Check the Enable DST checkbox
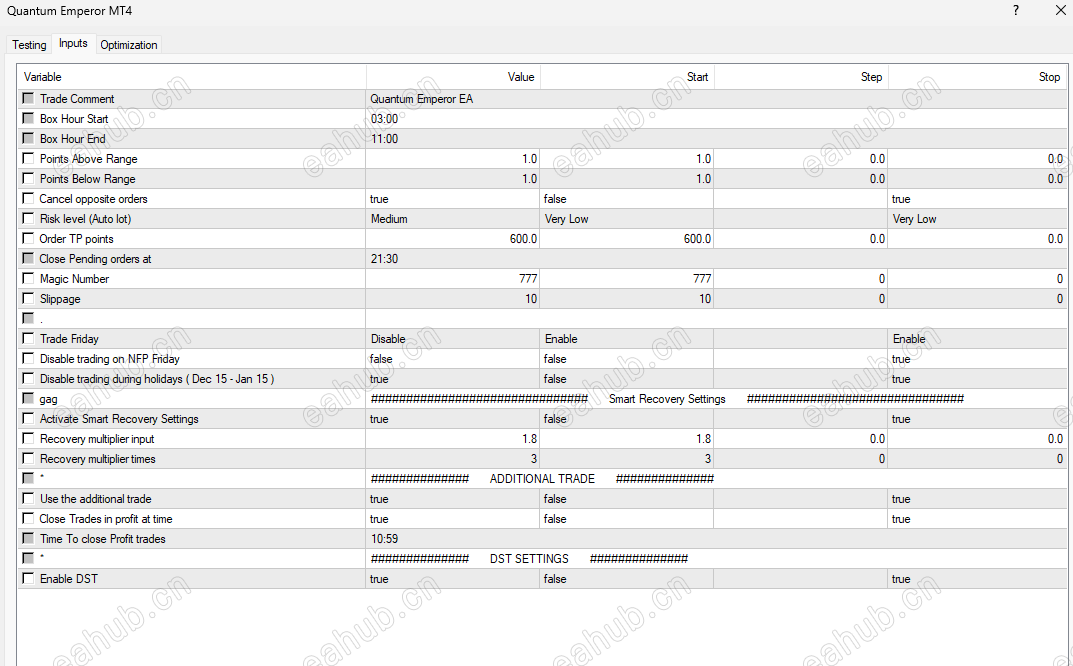Screen dimensions: 1073x666 (28, 578)
